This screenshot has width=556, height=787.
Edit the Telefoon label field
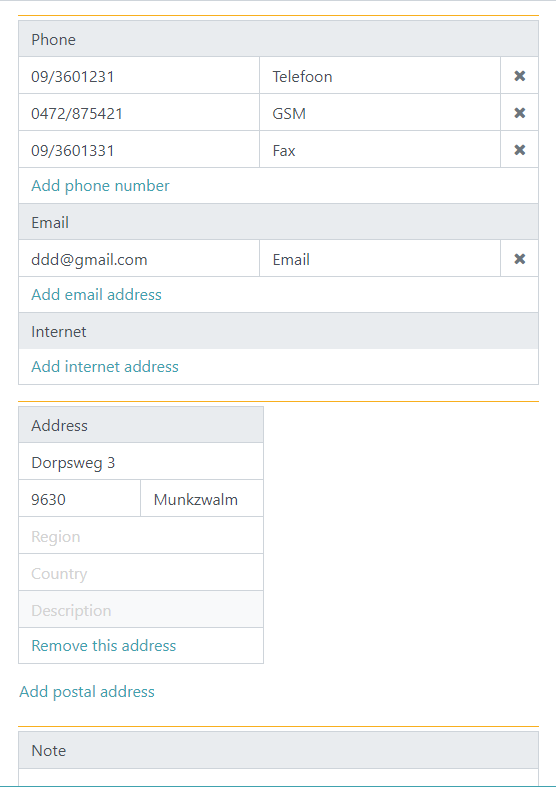380,76
